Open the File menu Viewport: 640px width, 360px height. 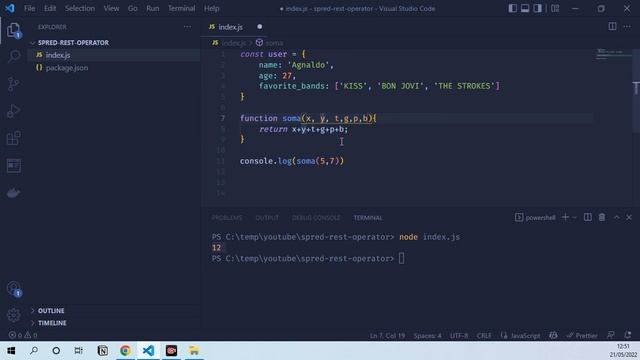(29, 8)
